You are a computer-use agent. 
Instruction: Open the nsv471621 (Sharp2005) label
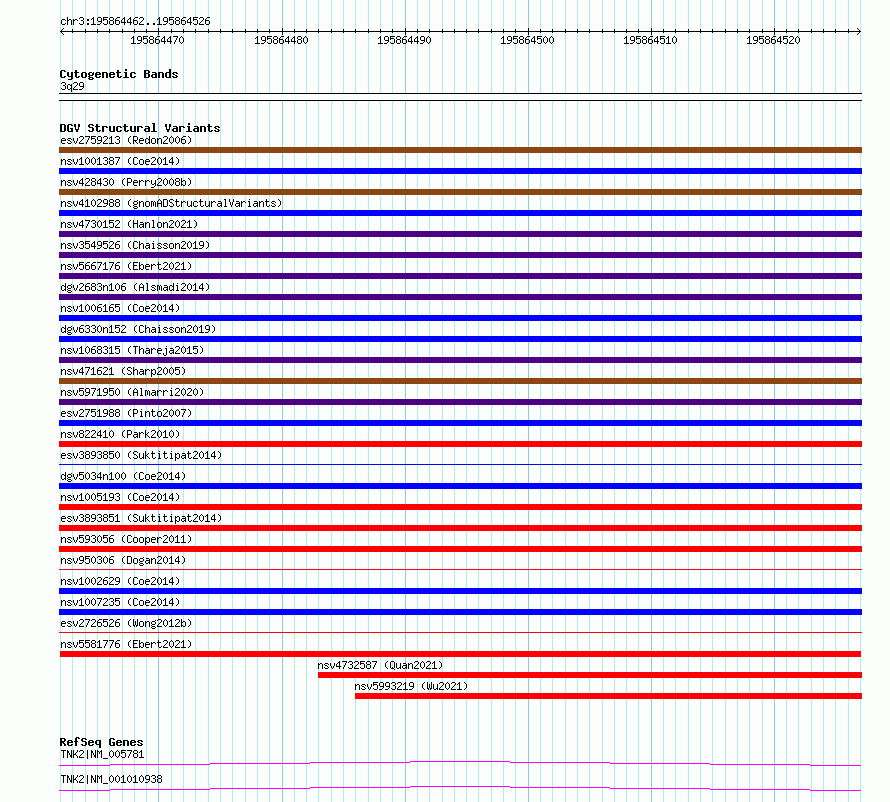[123, 371]
